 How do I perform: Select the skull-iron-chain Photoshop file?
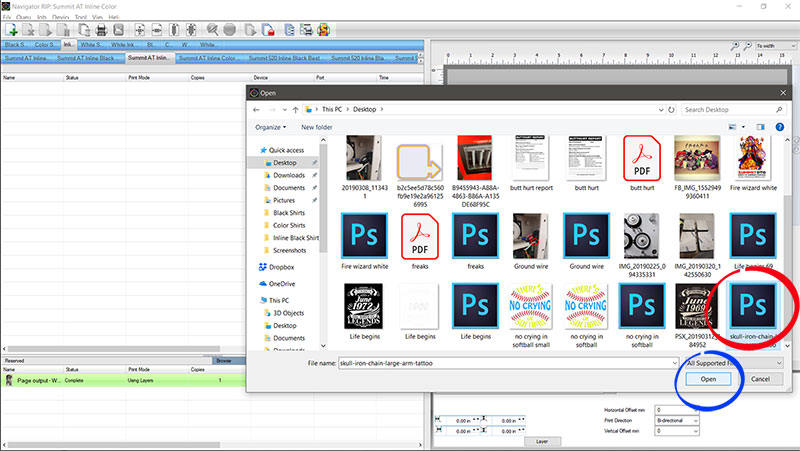pos(753,314)
